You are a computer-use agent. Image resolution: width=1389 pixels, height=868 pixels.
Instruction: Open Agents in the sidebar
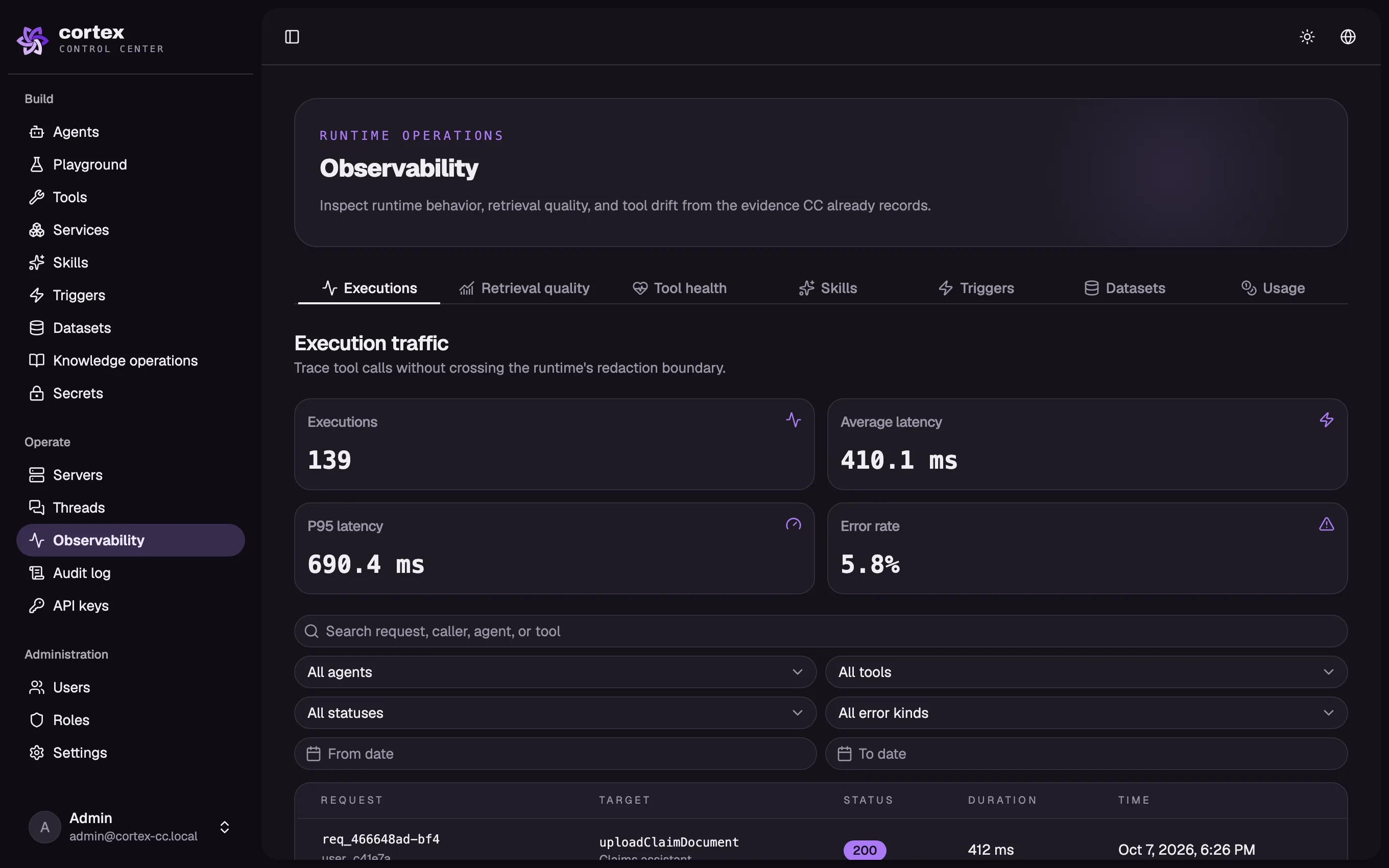click(x=131, y=132)
